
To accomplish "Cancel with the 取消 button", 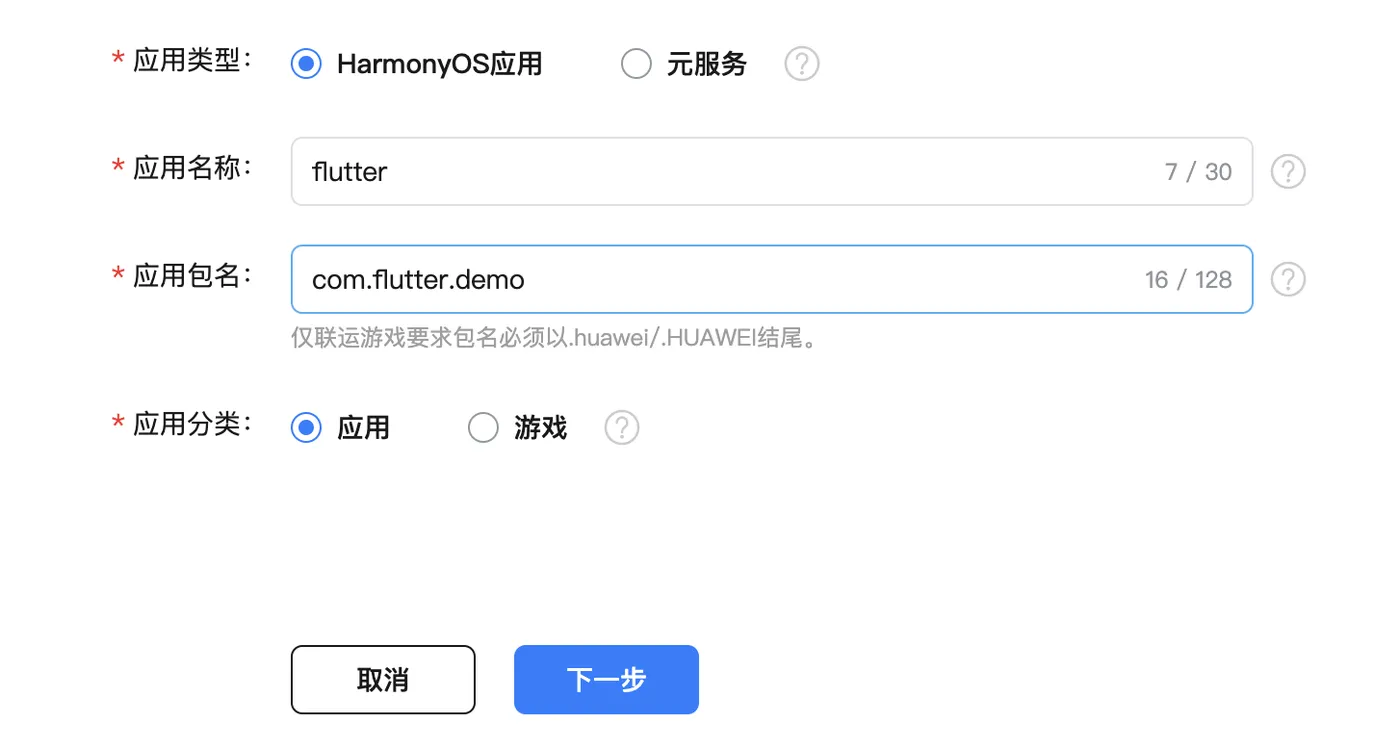I will [383, 680].
